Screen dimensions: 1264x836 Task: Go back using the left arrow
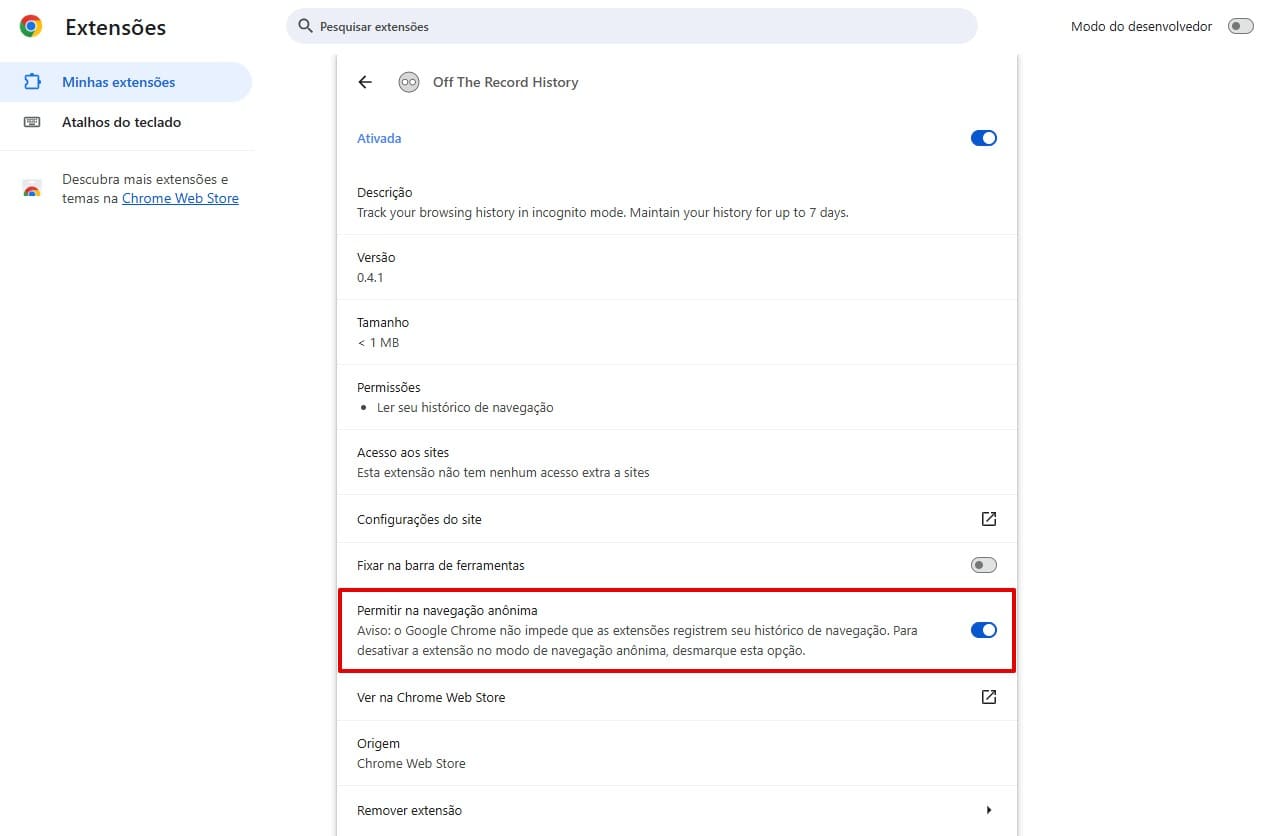click(365, 82)
